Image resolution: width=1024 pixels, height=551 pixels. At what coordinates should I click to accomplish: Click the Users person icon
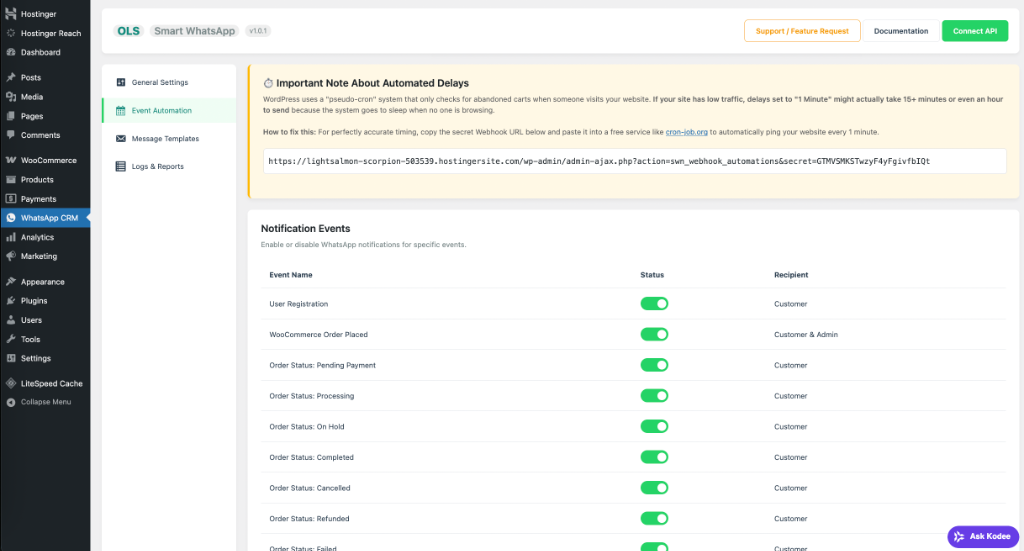pos(10,320)
